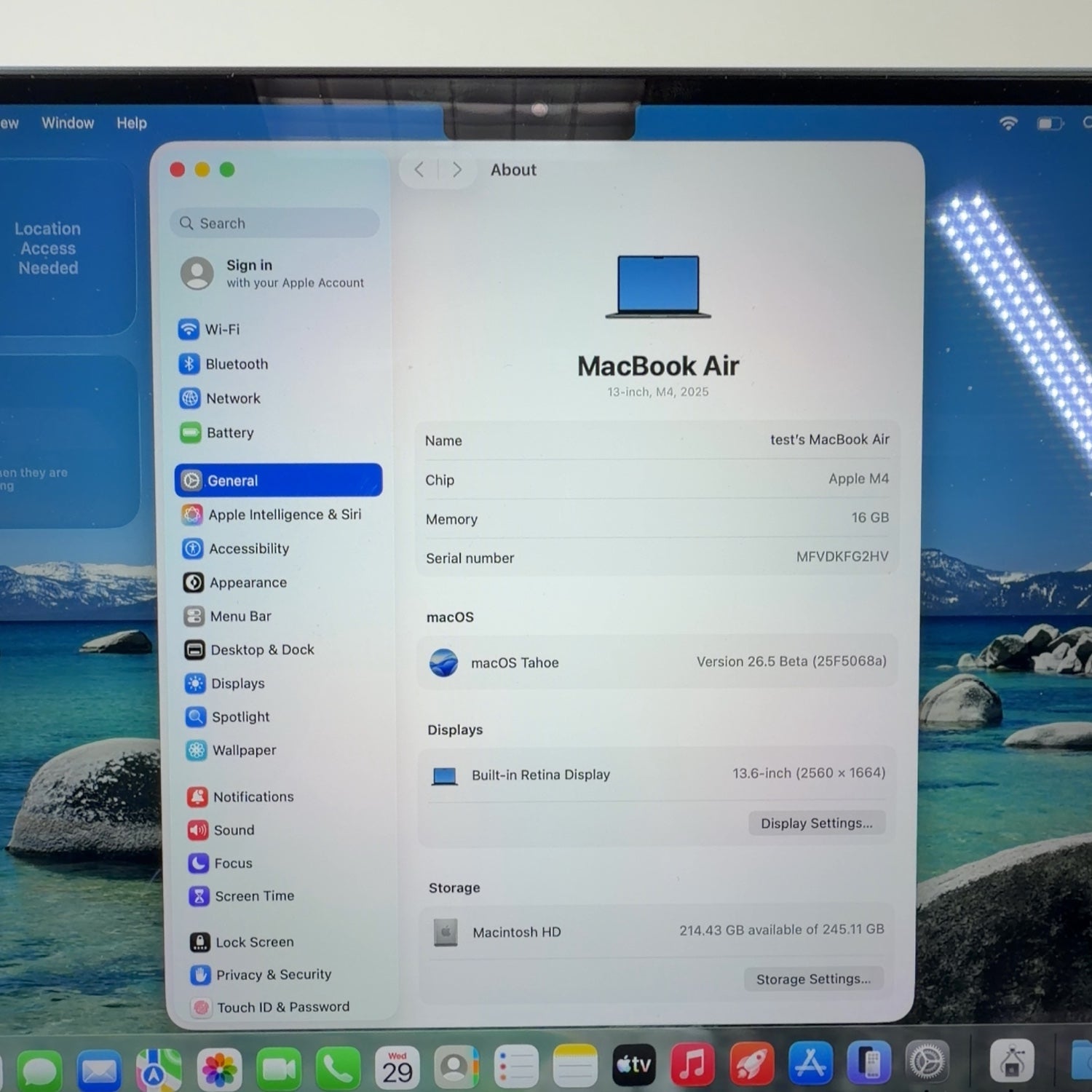
Task: Go forward with the right chevron button
Action: [457, 170]
